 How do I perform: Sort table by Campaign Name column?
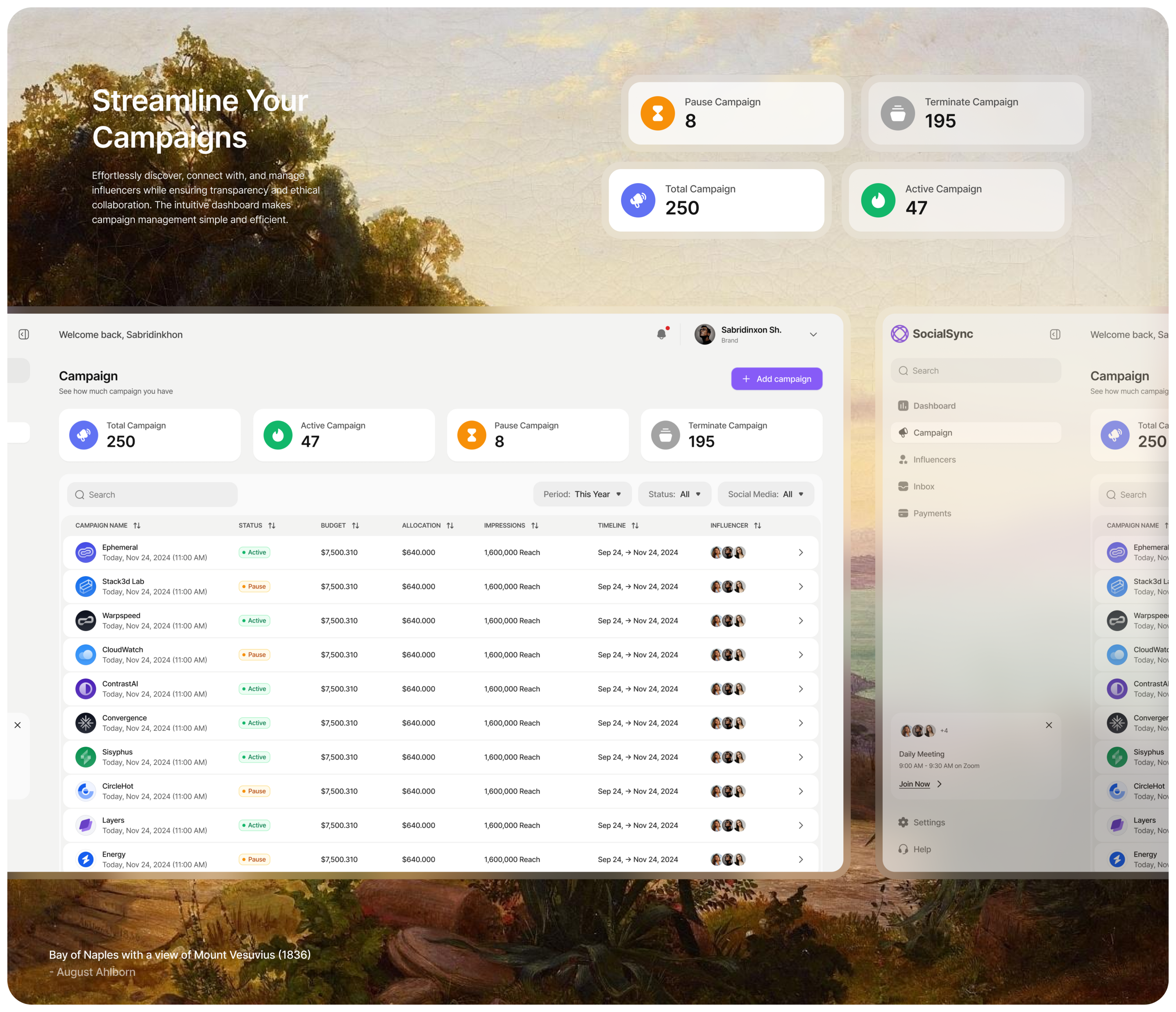(x=137, y=526)
